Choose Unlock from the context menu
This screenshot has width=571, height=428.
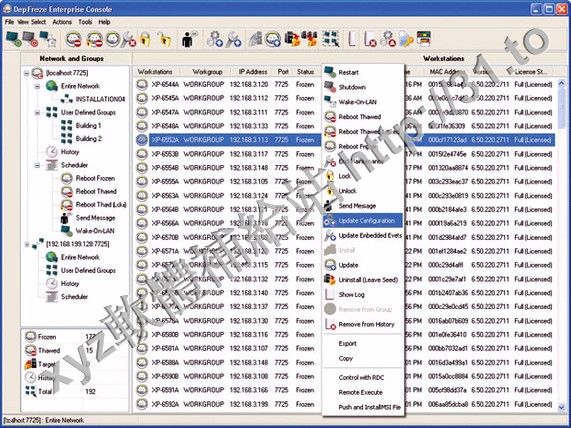pos(363,191)
